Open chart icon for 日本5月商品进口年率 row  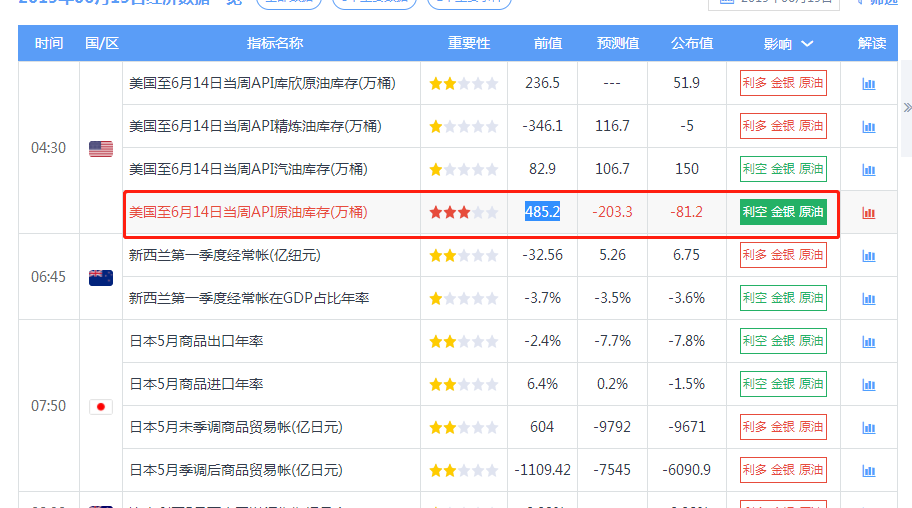(868, 385)
